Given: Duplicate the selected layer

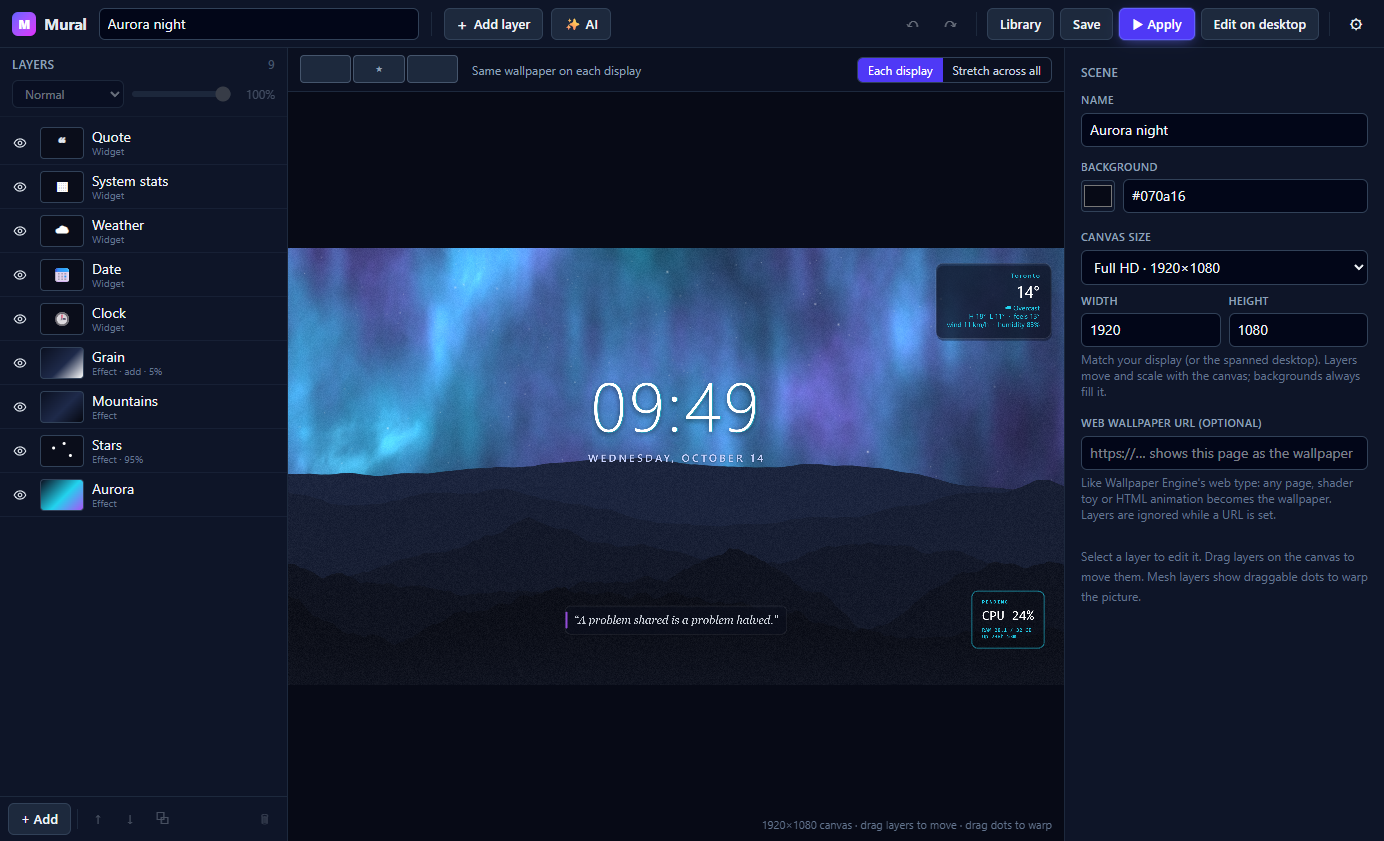Looking at the screenshot, I should pyautogui.click(x=162, y=819).
